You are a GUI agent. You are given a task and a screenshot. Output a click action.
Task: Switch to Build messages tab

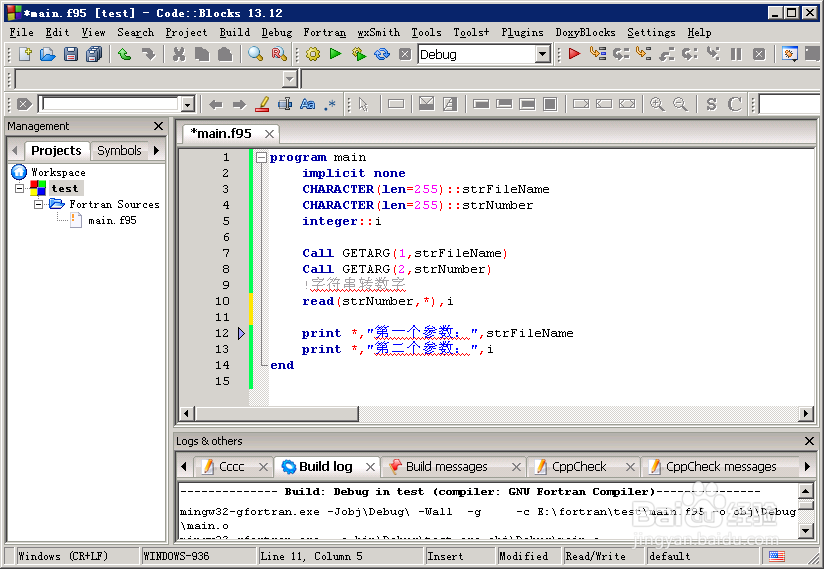click(447, 467)
